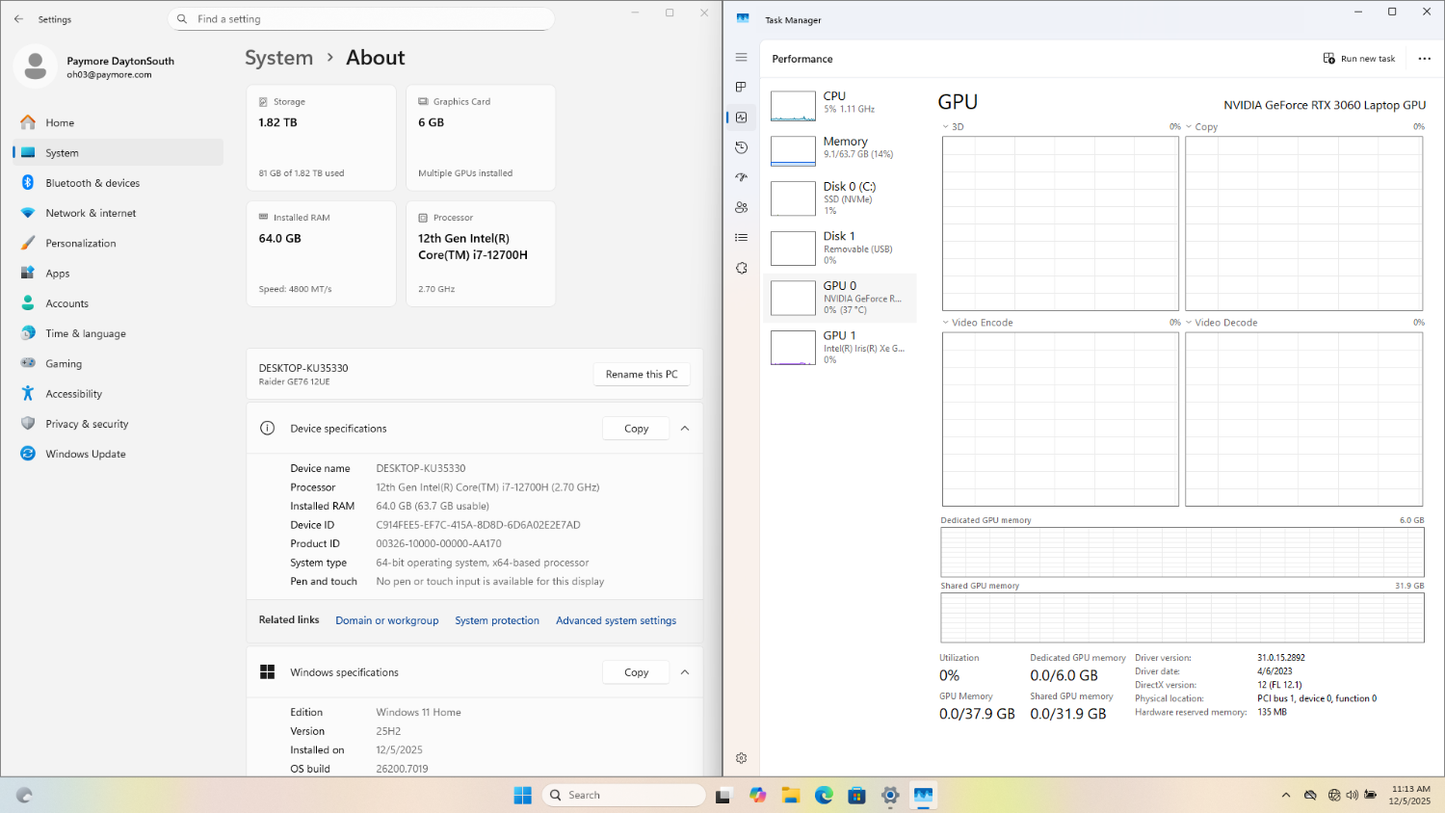The image size is (1445, 813).
Task: Open the 3D engine graph dropdown
Action: point(946,127)
